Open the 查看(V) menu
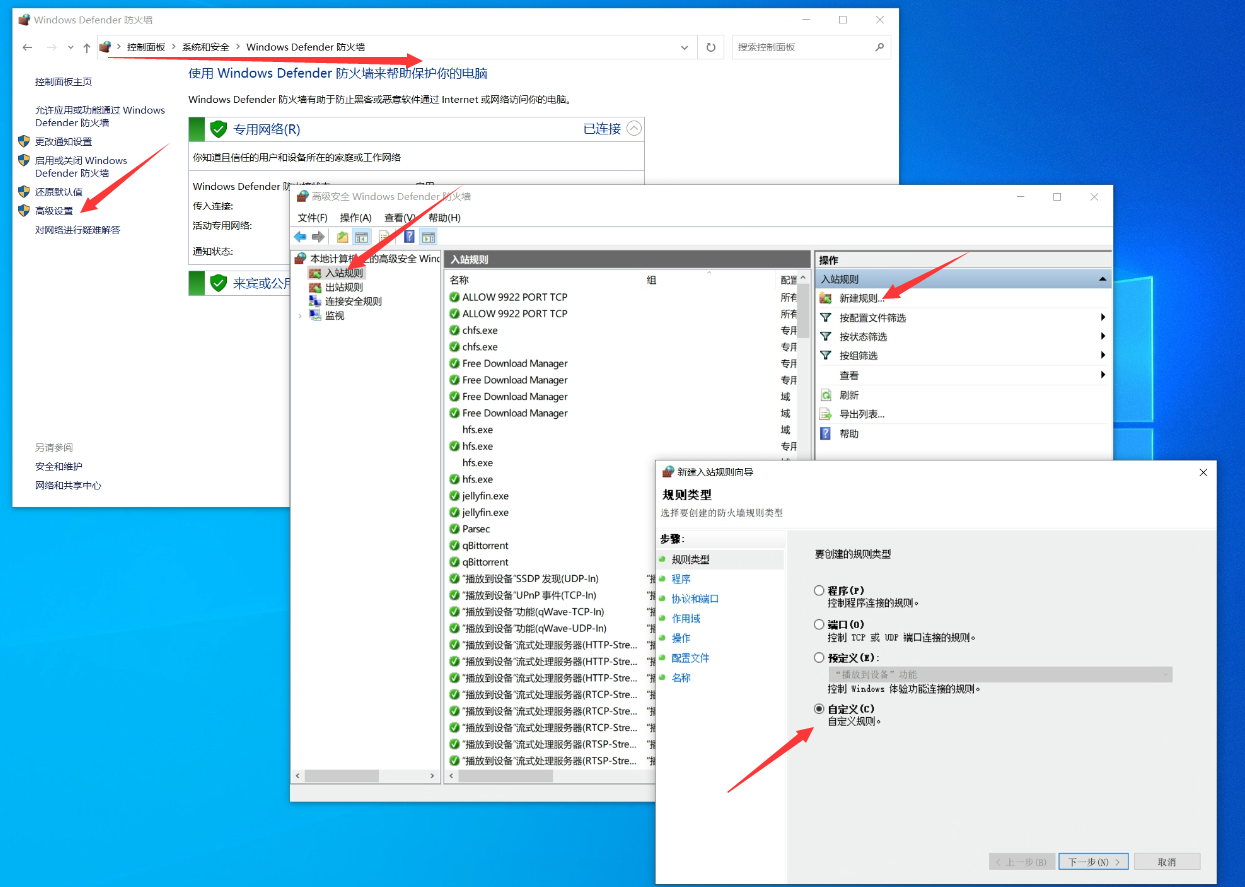Viewport: 1245px width, 887px height. [400, 217]
